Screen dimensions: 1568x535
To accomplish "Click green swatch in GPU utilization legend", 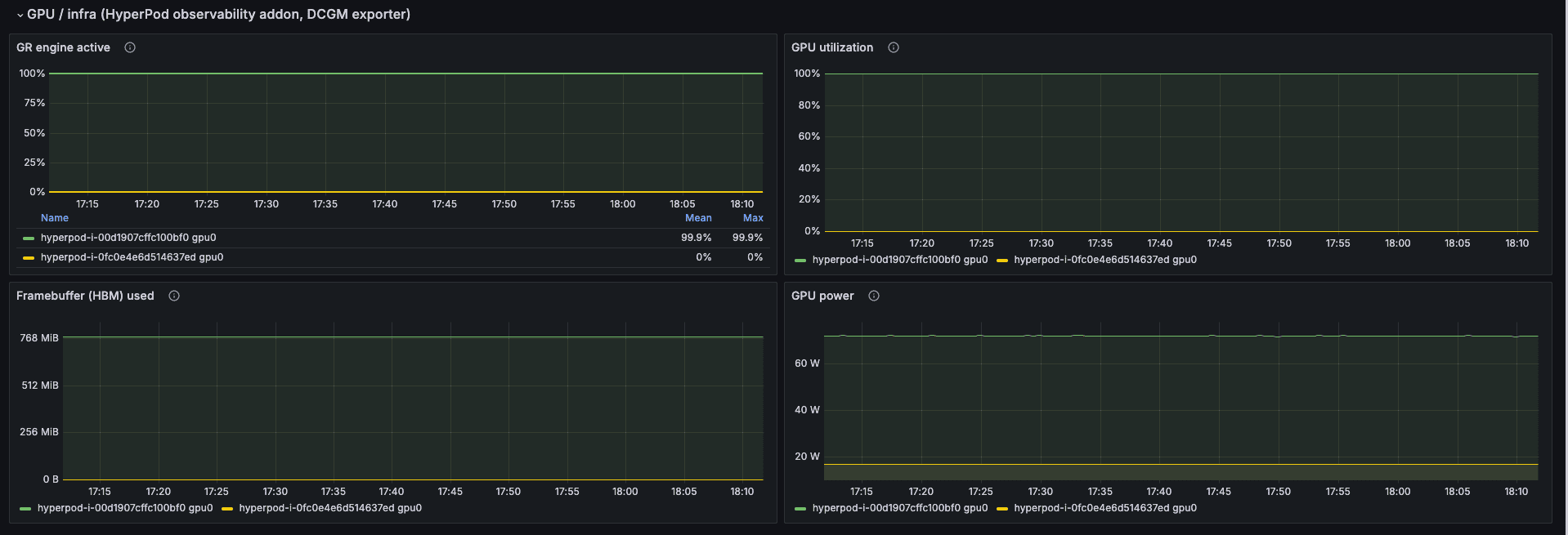I will [800, 261].
